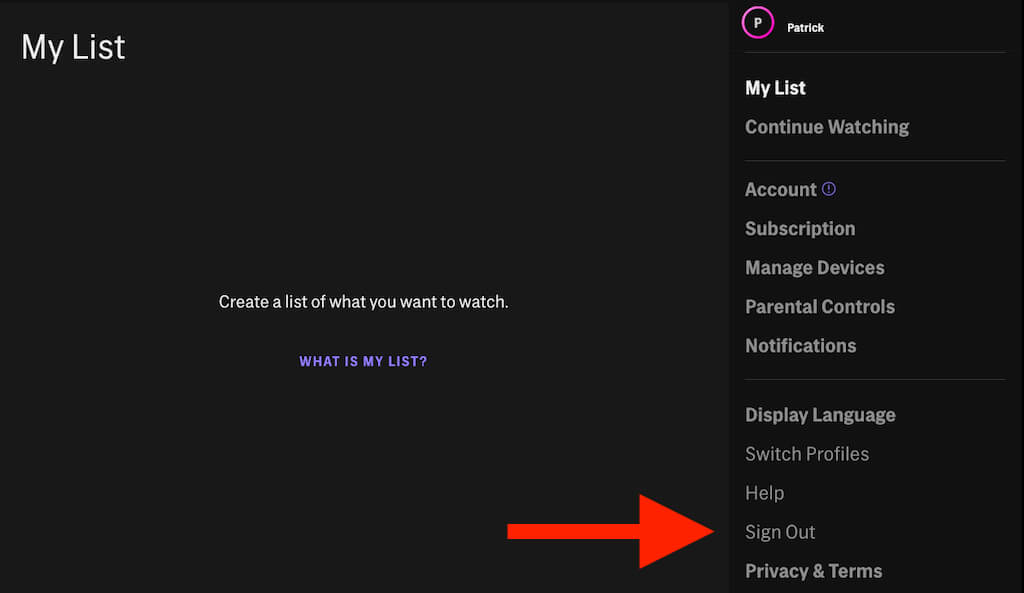Click Switch Profiles

806,454
